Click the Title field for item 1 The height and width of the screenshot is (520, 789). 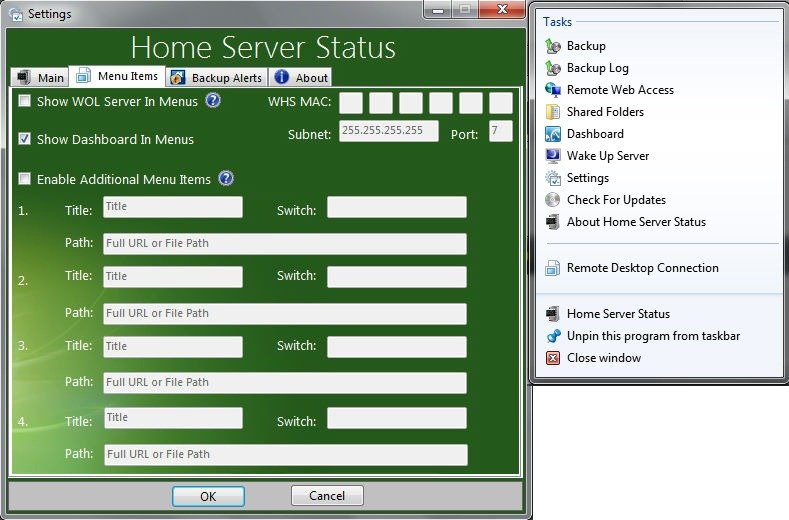173,207
